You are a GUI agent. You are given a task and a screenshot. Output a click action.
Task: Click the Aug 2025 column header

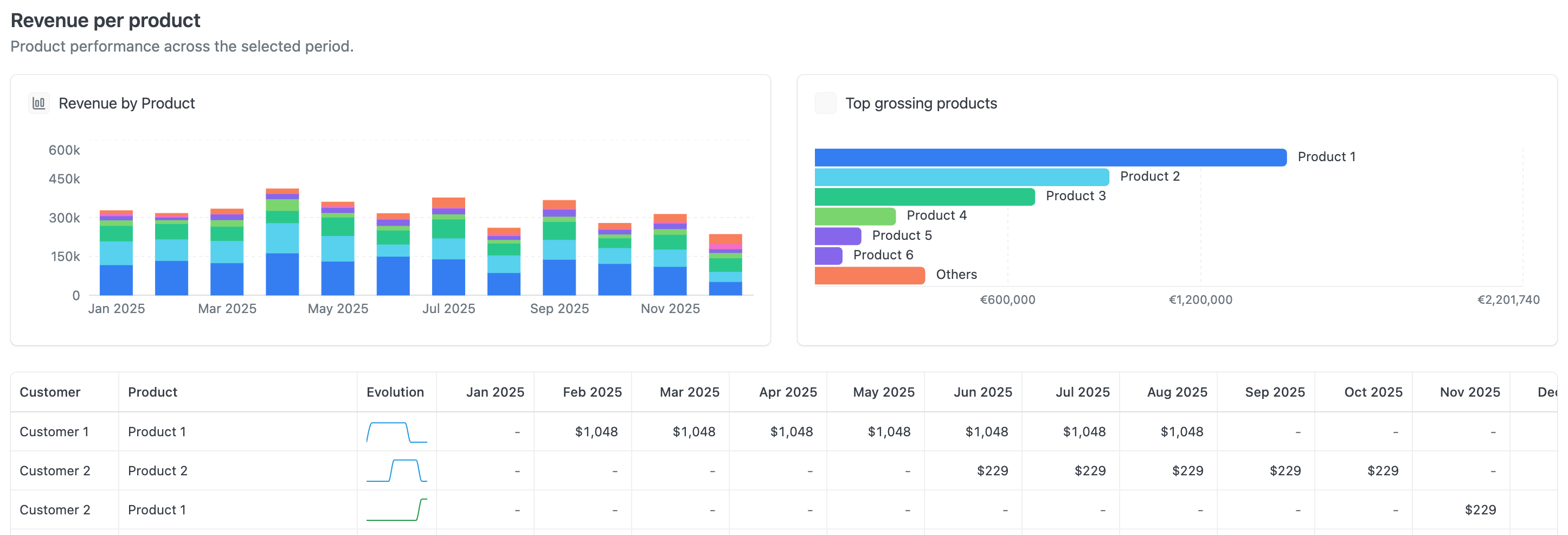(x=1176, y=392)
